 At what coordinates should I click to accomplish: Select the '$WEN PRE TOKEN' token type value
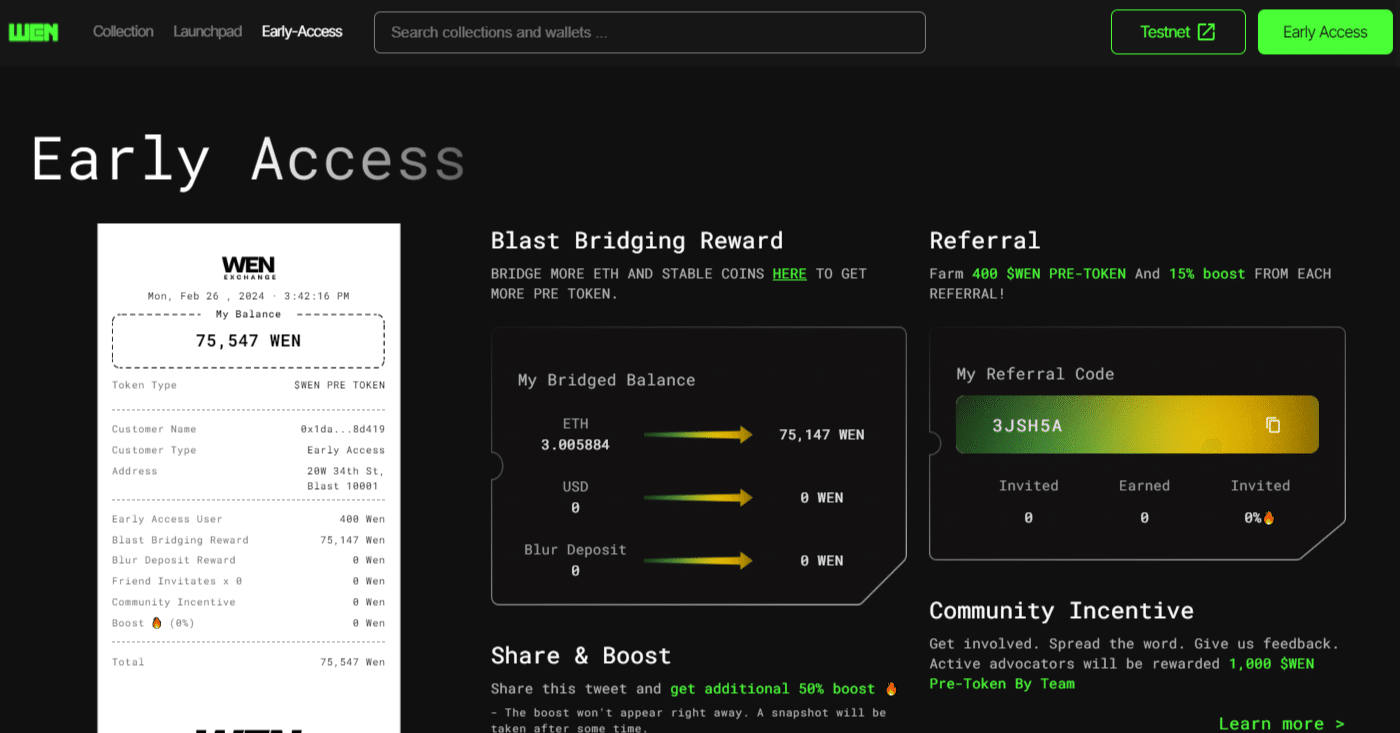click(x=339, y=385)
